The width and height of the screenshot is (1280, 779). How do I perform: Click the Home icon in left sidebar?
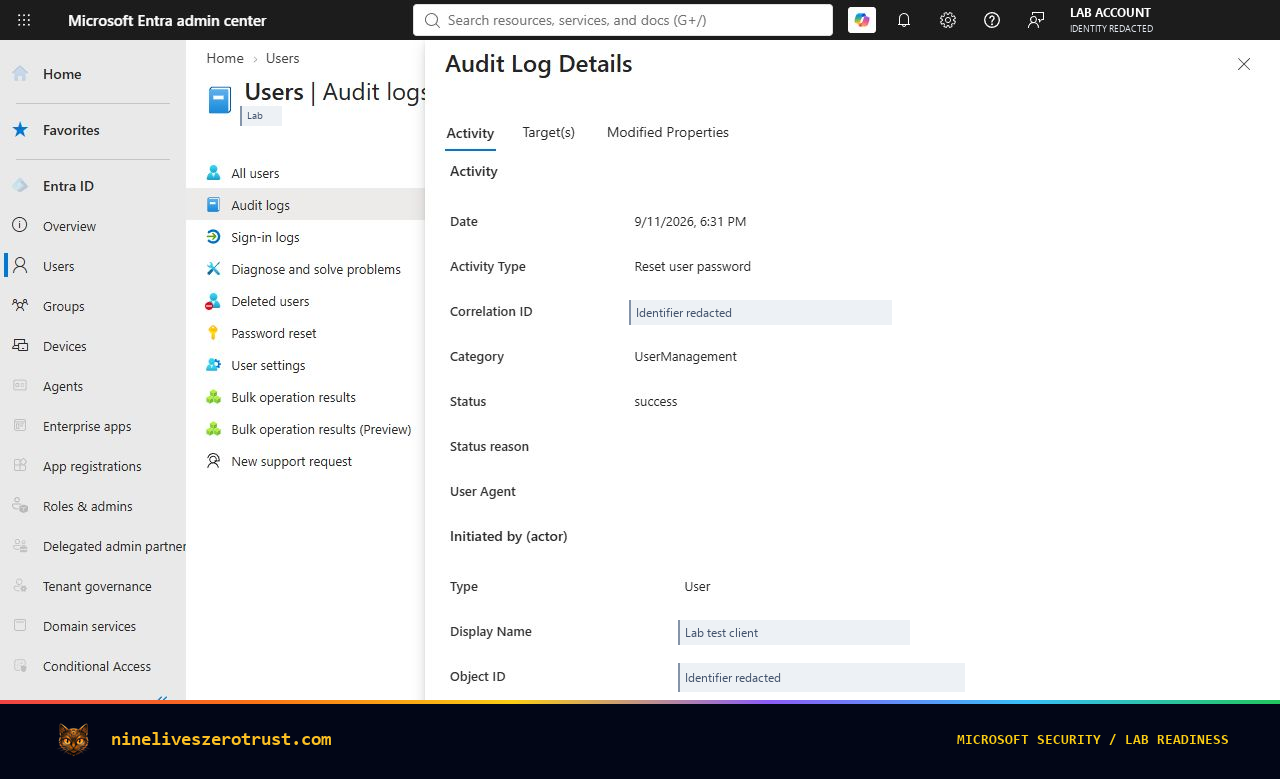click(x=20, y=74)
